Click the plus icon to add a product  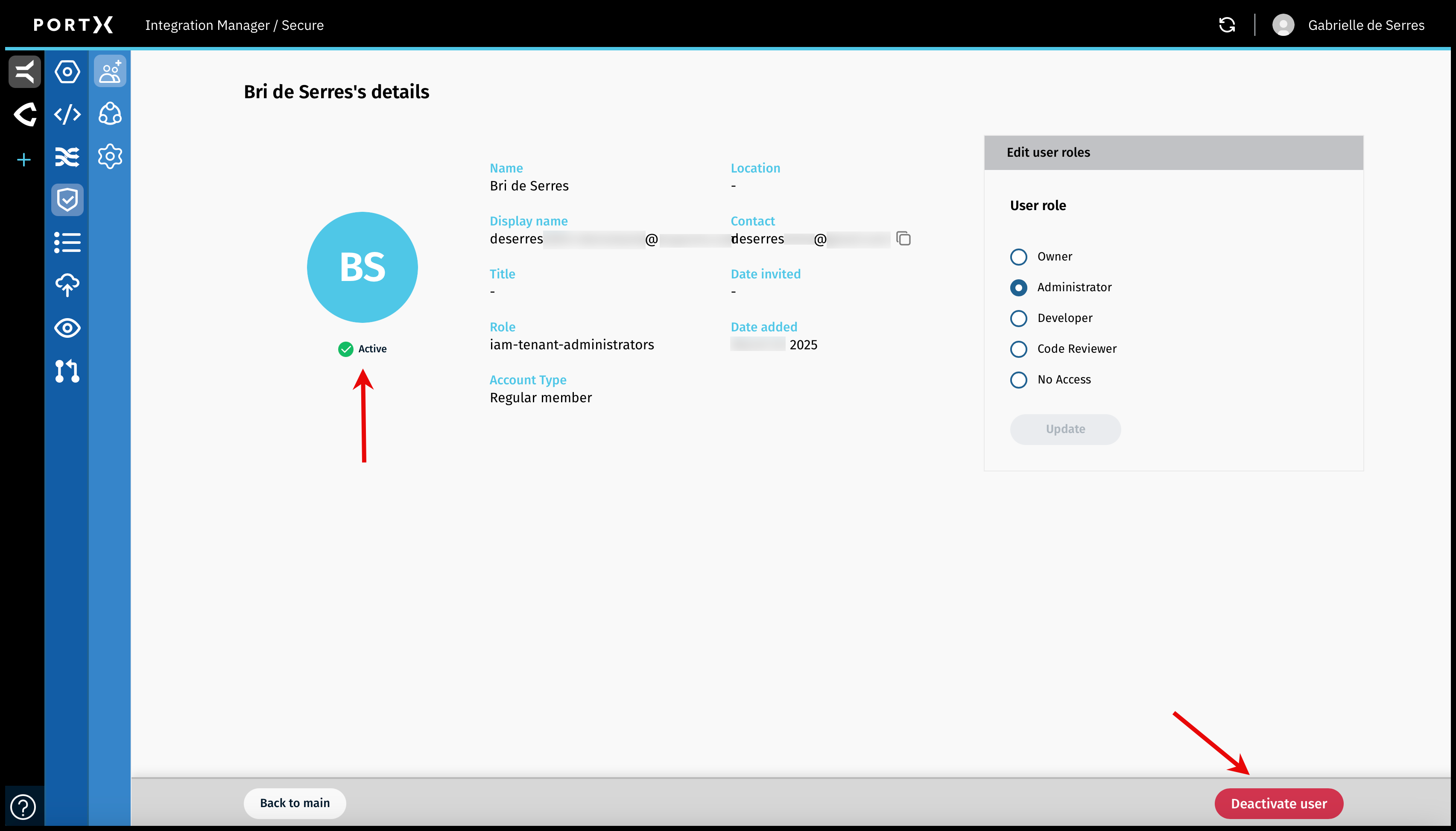pyautogui.click(x=24, y=160)
